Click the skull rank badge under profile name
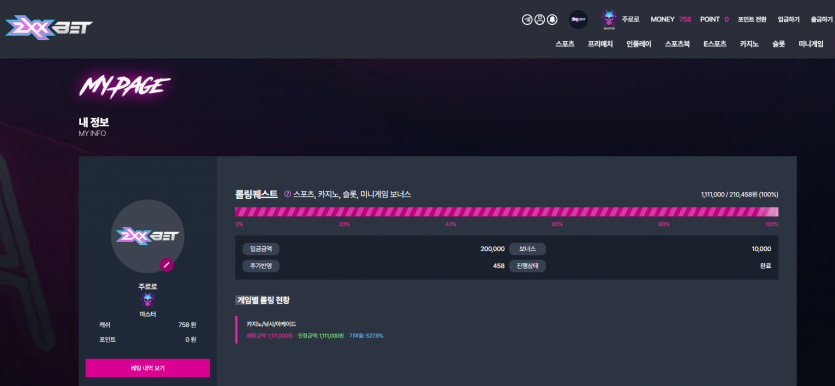The width and height of the screenshot is (835, 386). click(148, 300)
